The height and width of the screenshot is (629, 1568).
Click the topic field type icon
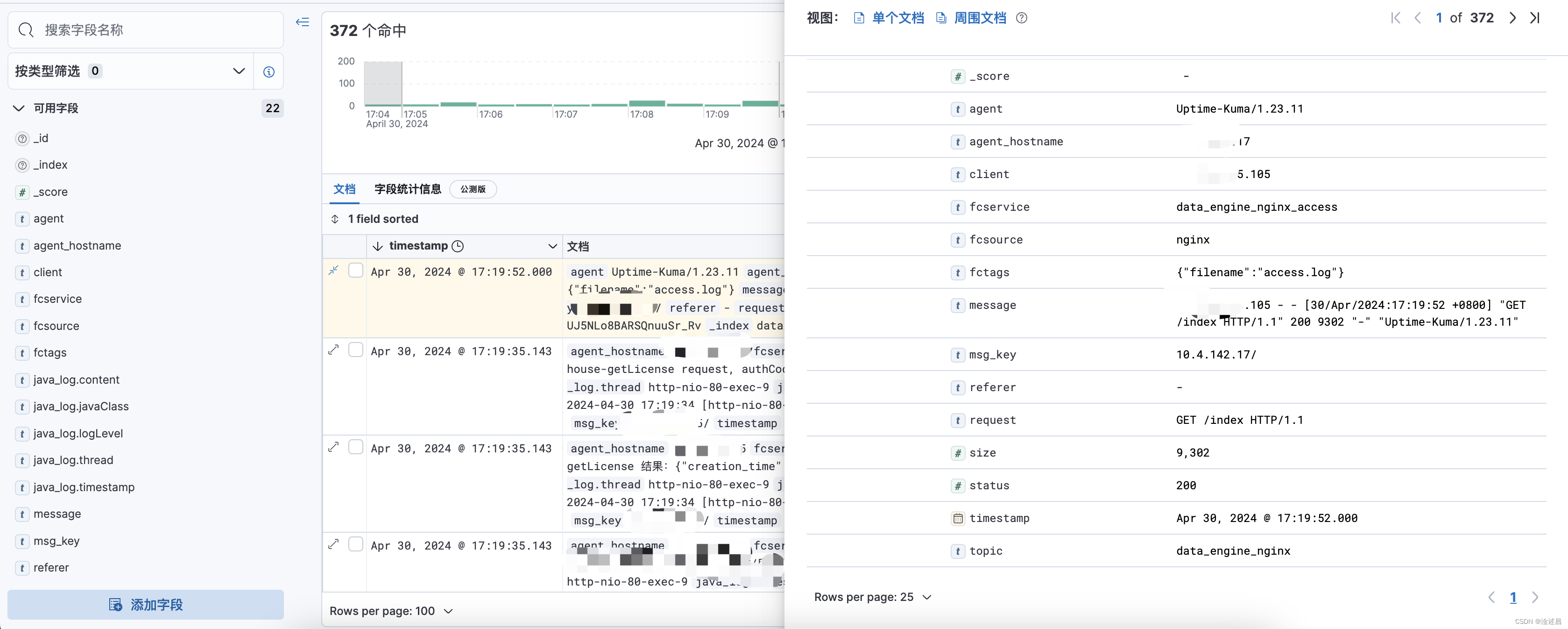[958, 551]
